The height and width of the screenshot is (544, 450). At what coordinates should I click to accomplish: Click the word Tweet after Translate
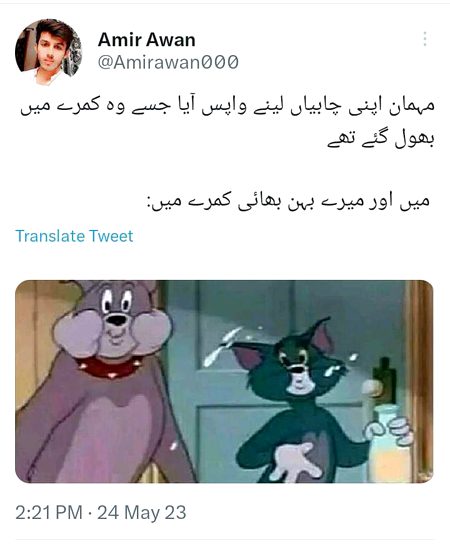pos(111,236)
